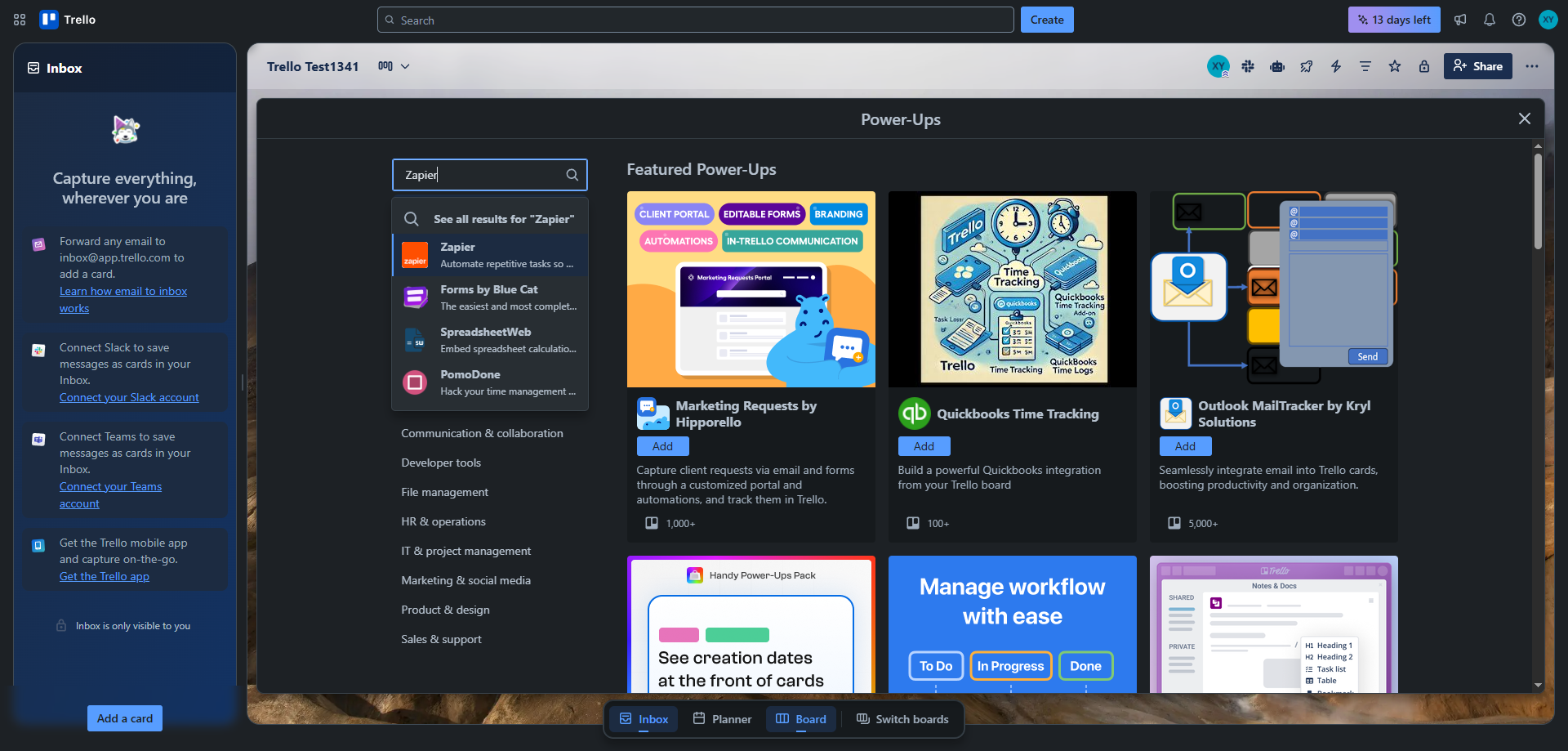1568x751 pixels.
Task: Star the Trello Test1341 board
Action: (x=1395, y=66)
